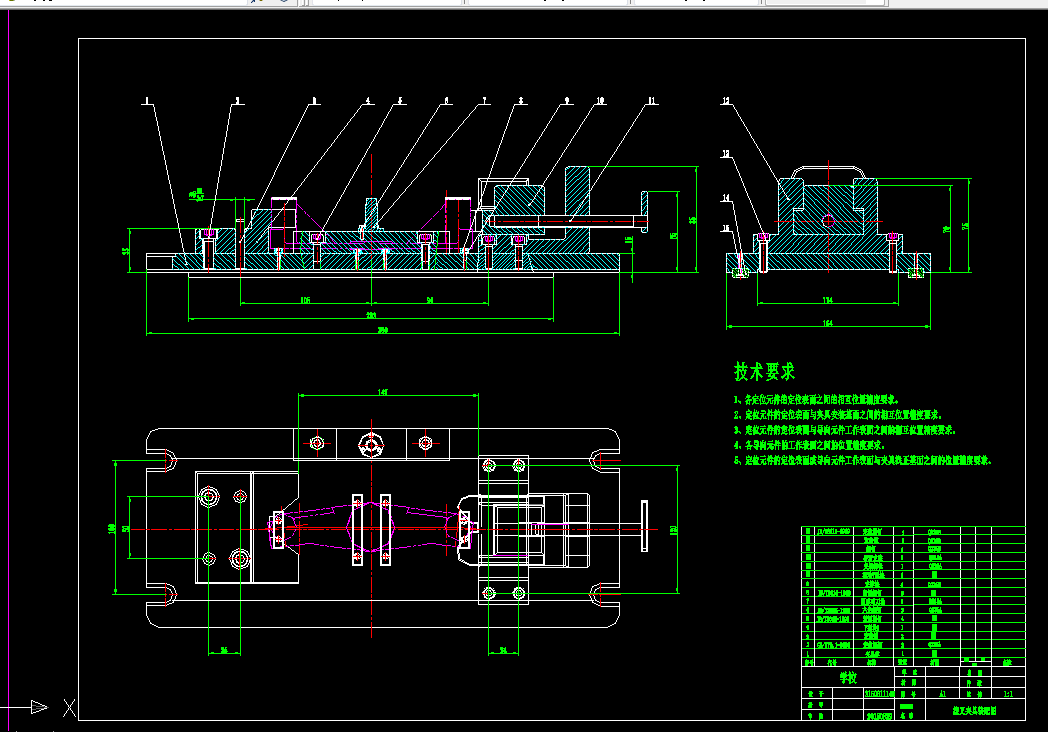Click technical requirement line number 3

tap(845, 430)
